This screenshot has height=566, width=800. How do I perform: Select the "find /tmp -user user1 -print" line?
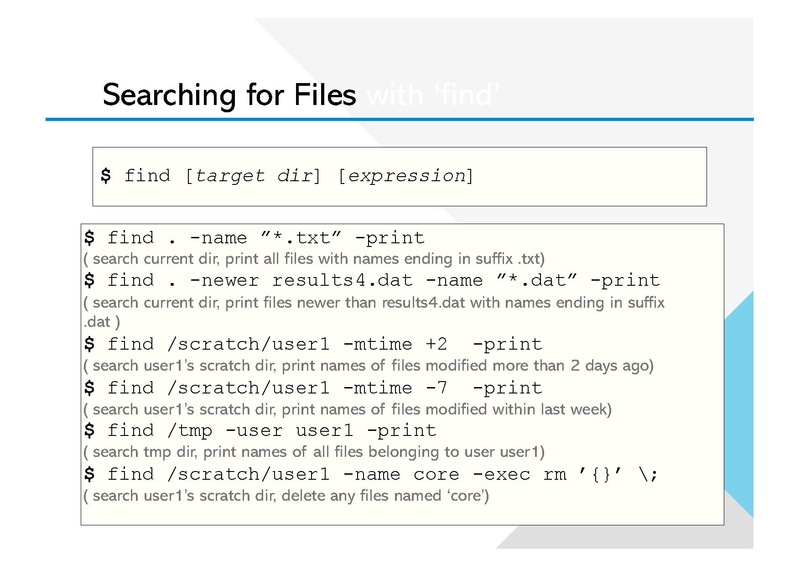260,431
